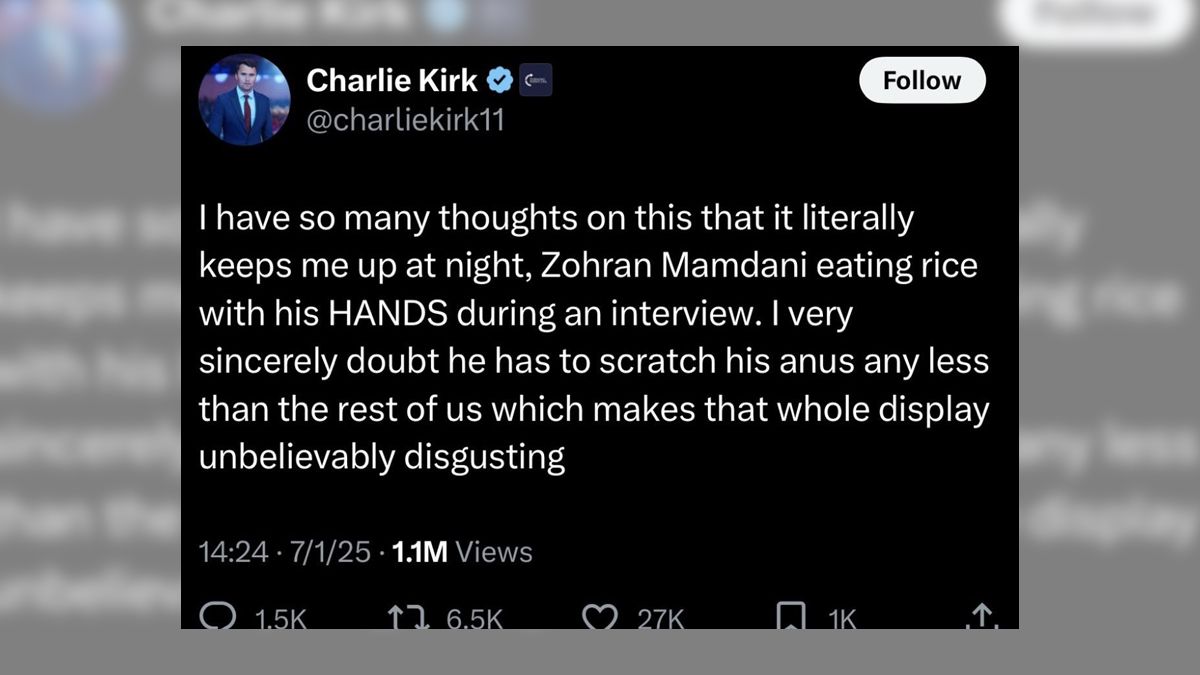
Task: Click the 27K likes count
Action: click(660, 620)
